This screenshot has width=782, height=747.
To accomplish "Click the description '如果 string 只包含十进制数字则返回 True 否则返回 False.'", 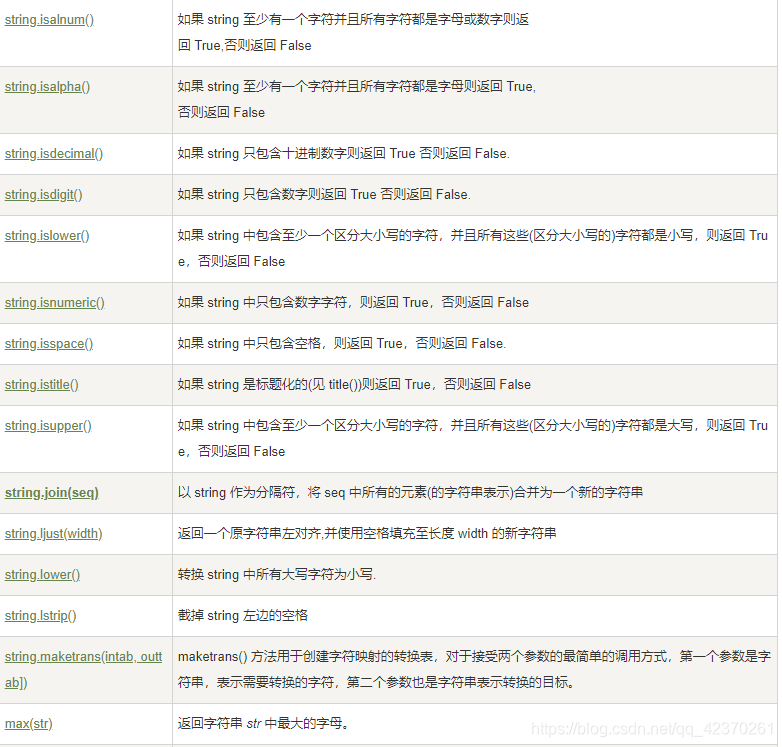I will tap(344, 154).
